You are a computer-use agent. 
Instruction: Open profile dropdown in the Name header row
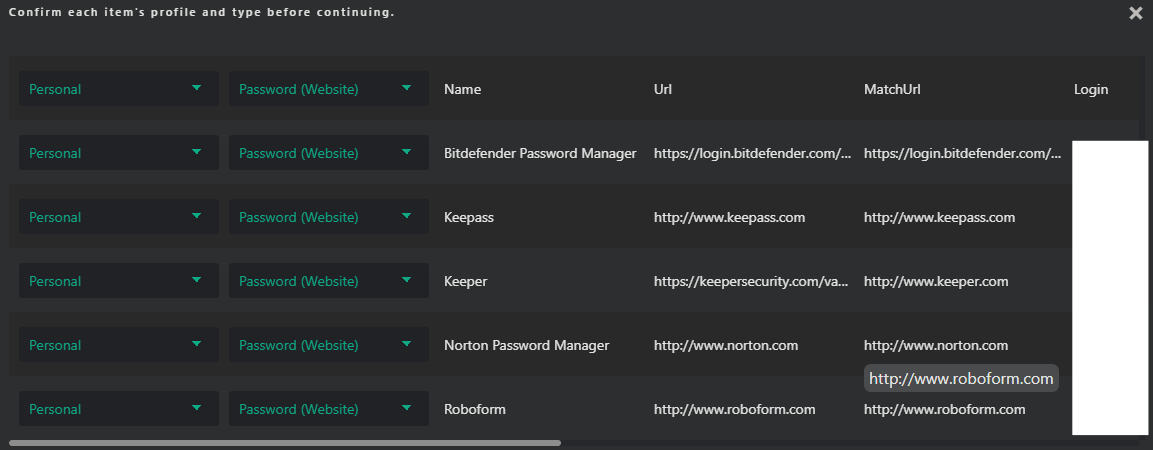(118, 89)
